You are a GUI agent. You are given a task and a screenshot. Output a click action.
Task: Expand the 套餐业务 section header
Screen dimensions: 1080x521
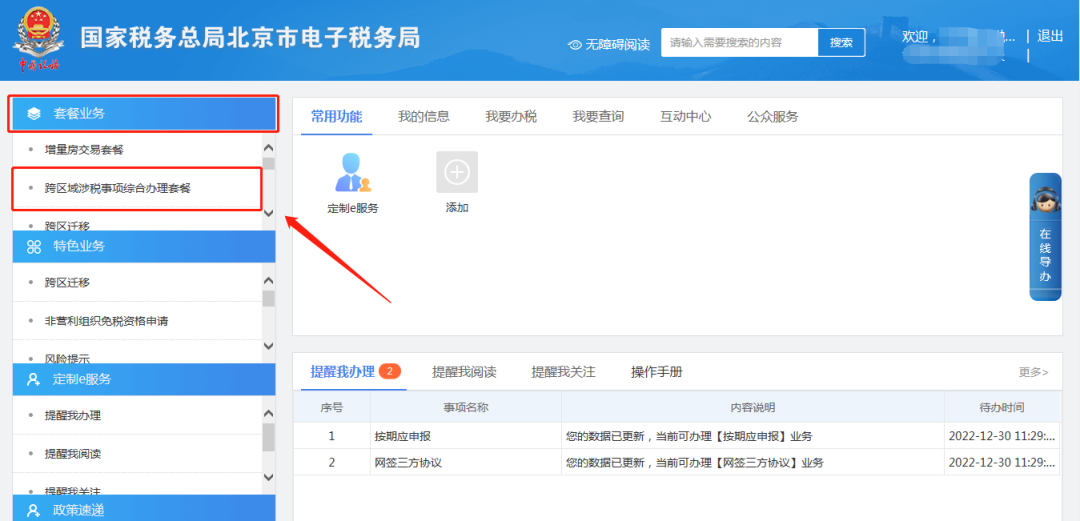coord(143,114)
